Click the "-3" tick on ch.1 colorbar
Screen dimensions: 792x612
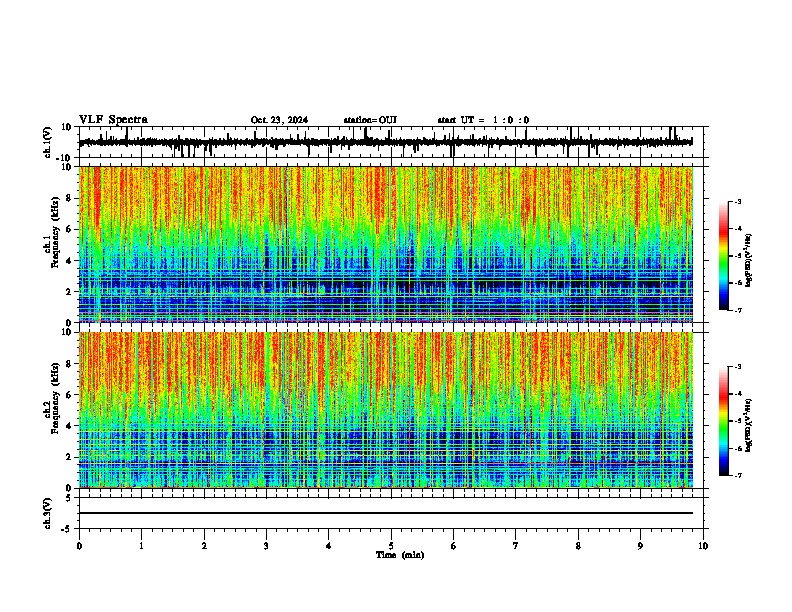pyautogui.click(x=738, y=202)
